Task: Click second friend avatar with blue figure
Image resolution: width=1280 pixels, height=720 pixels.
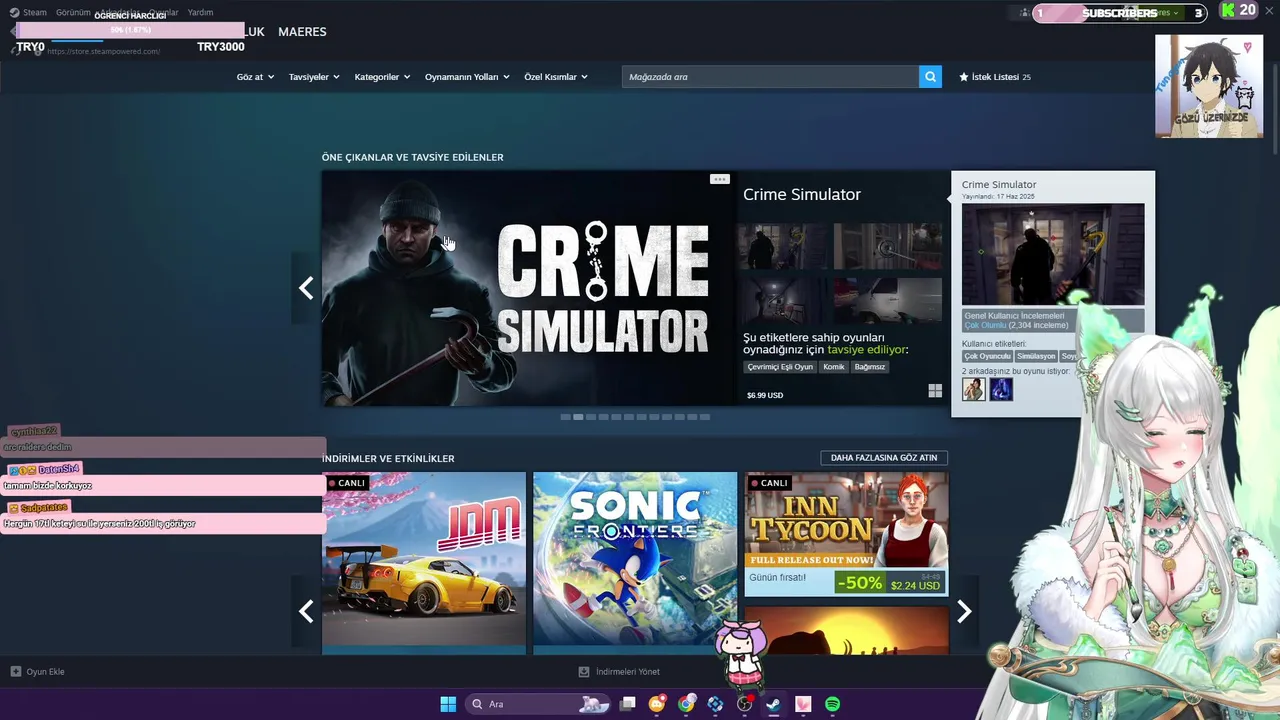Action: 1001,389
